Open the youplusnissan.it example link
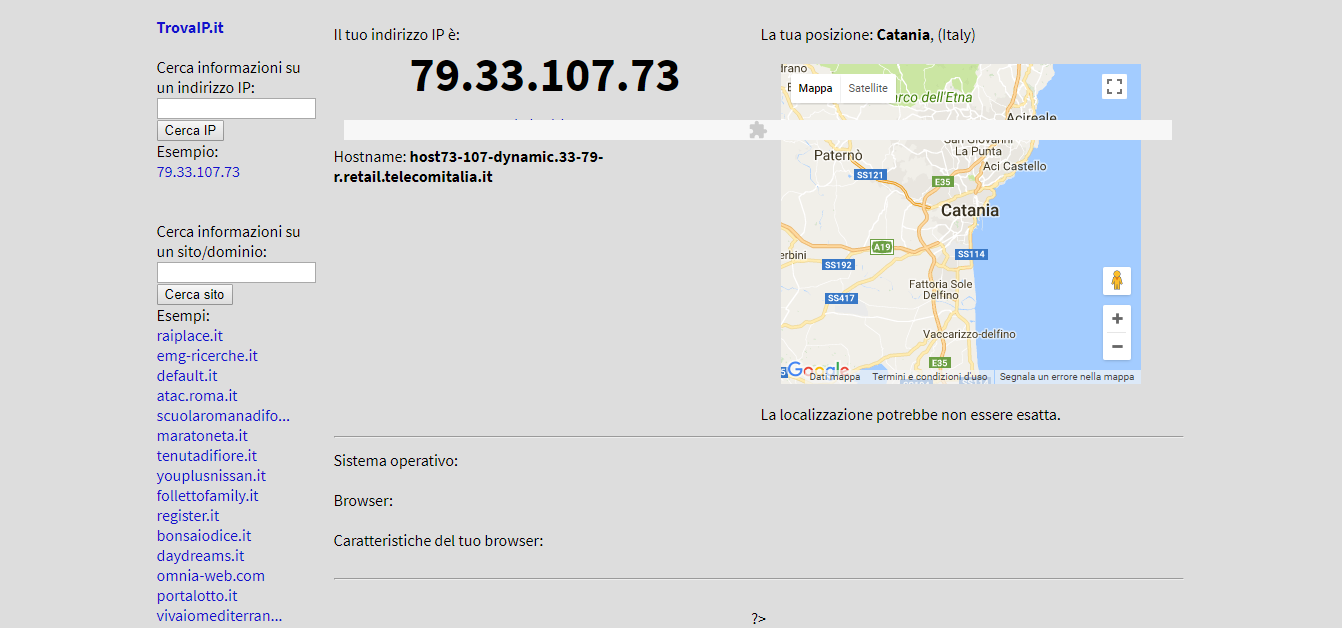The width and height of the screenshot is (1342, 628). coord(211,476)
